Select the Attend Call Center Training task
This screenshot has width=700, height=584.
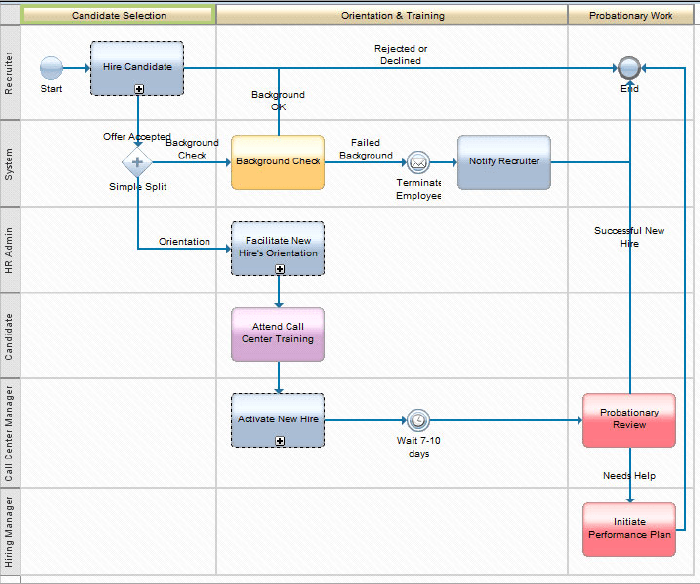coord(278,334)
